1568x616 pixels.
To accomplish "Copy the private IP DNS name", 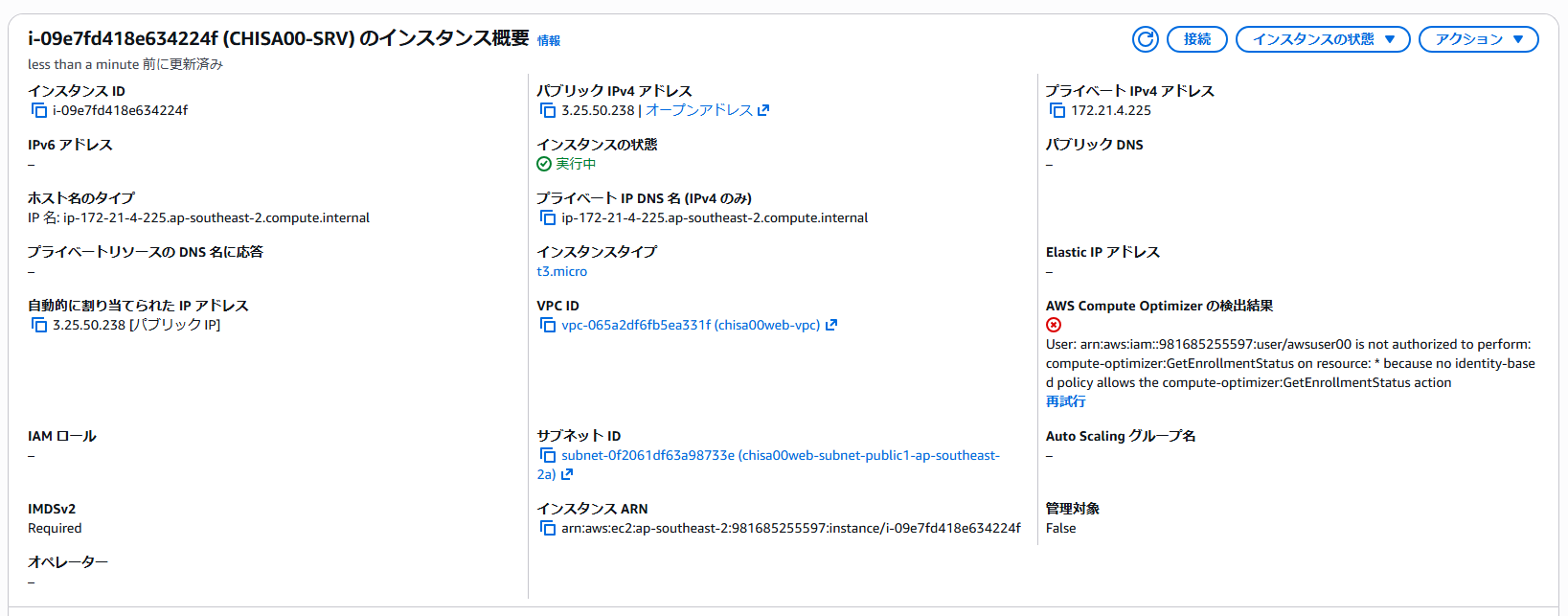I will click(x=548, y=218).
